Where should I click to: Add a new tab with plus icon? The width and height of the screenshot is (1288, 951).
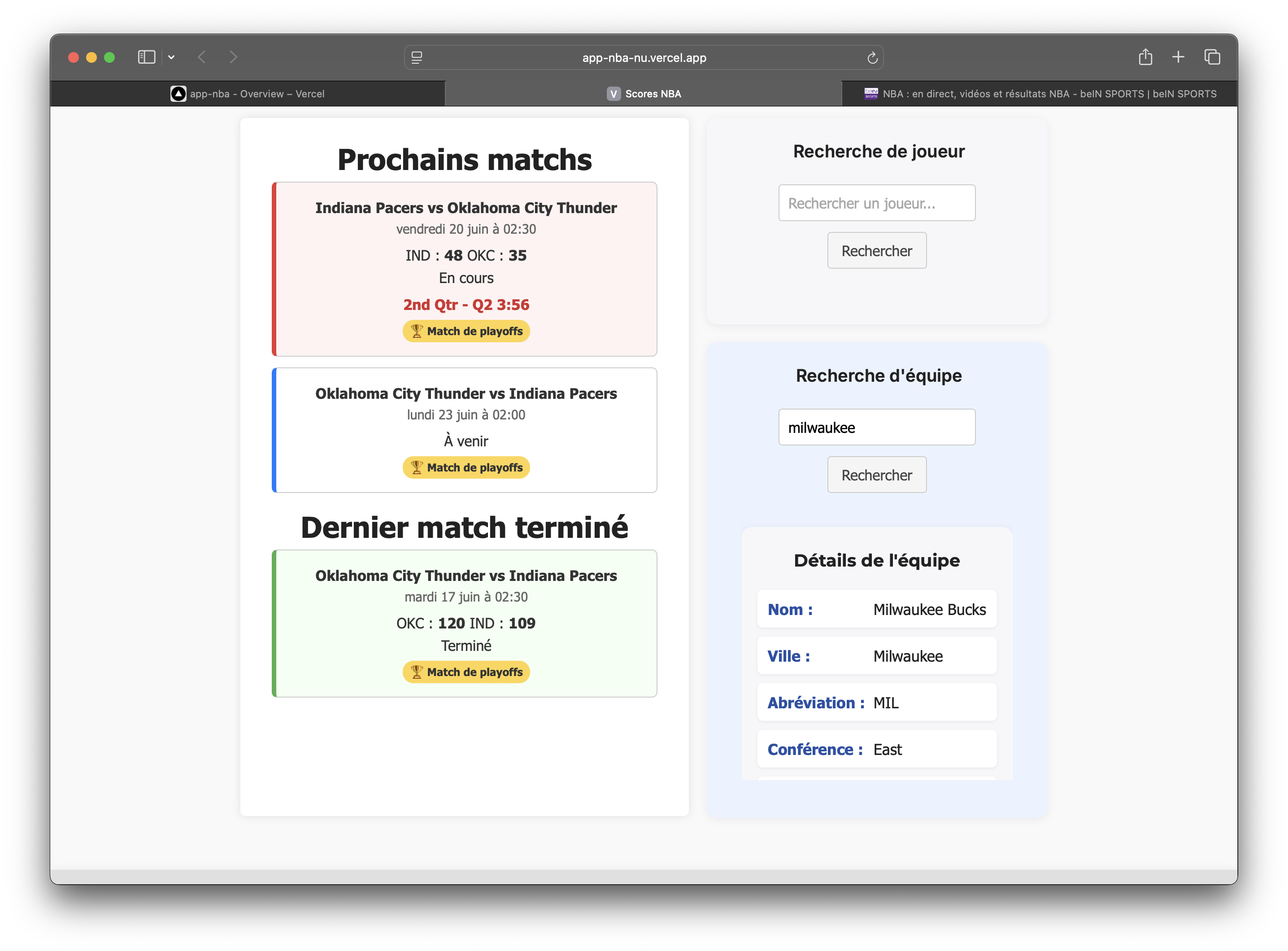(x=1178, y=57)
